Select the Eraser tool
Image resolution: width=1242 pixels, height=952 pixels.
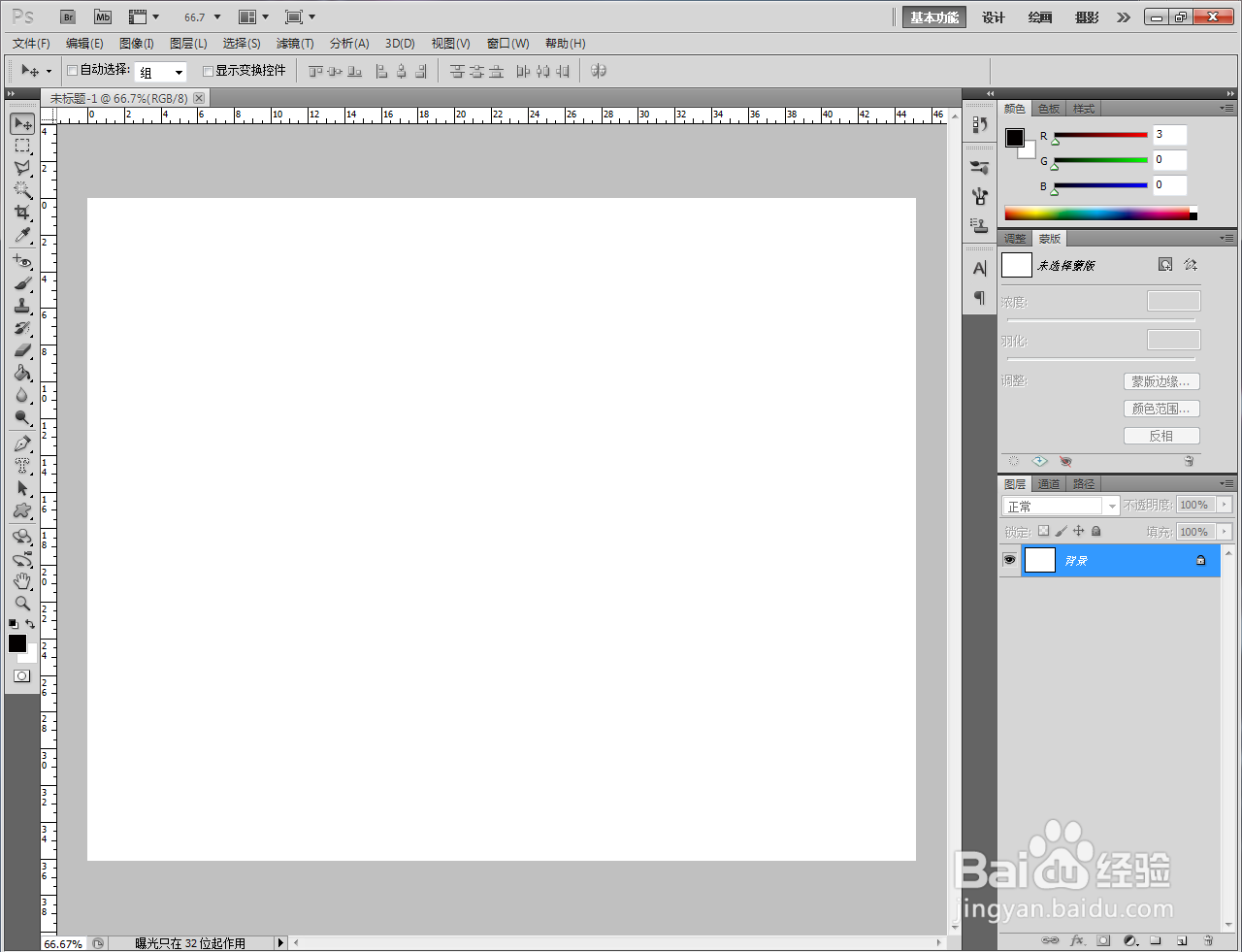(x=22, y=350)
